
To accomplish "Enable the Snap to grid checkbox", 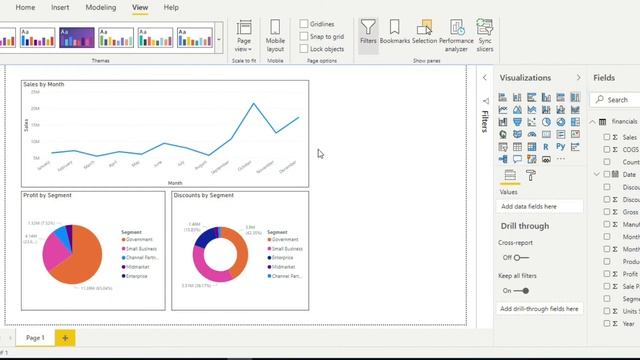I will pyautogui.click(x=304, y=36).
